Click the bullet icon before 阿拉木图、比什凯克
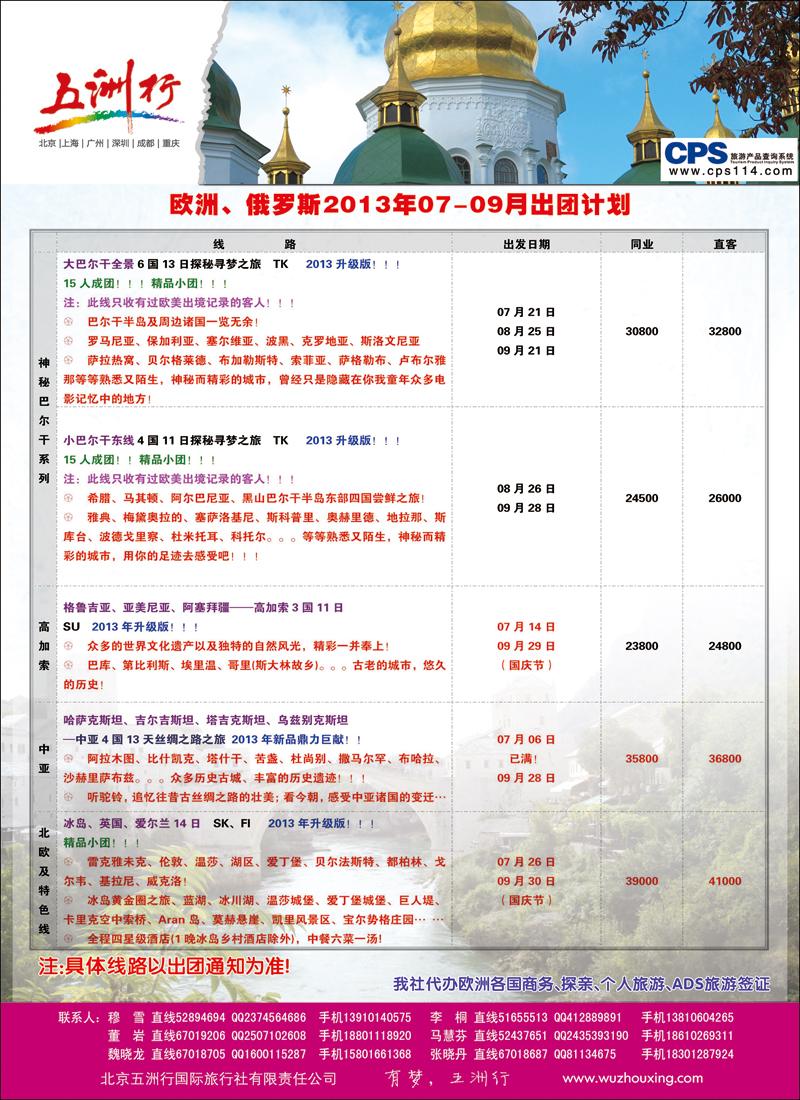 tap(69, 759)
